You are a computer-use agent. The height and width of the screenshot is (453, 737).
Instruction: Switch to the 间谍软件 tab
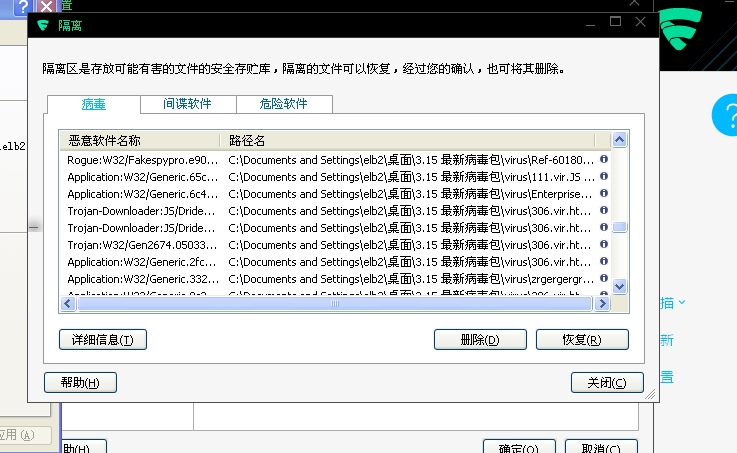click(x=185, y=104)
